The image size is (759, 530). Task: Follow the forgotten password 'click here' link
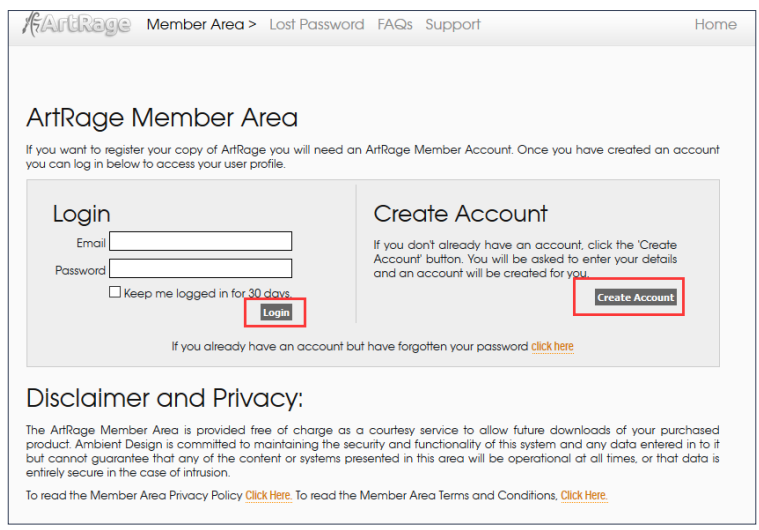click(552, 347)
